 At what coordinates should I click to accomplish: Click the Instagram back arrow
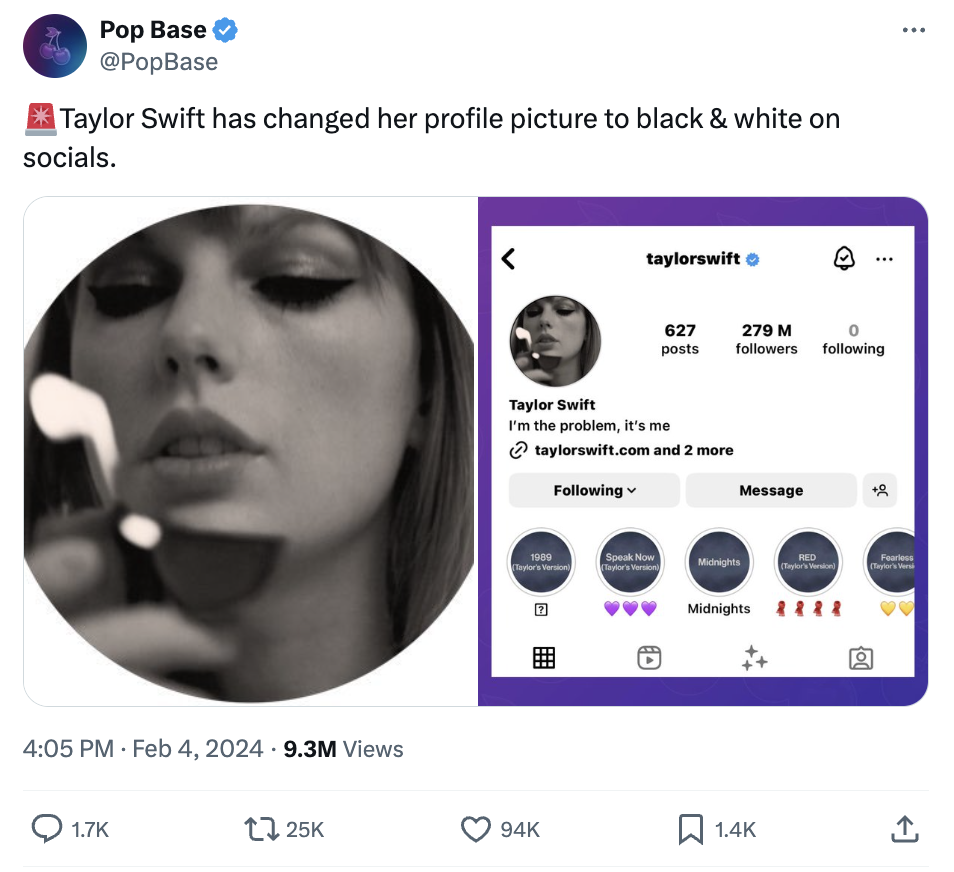coord(509,259)
